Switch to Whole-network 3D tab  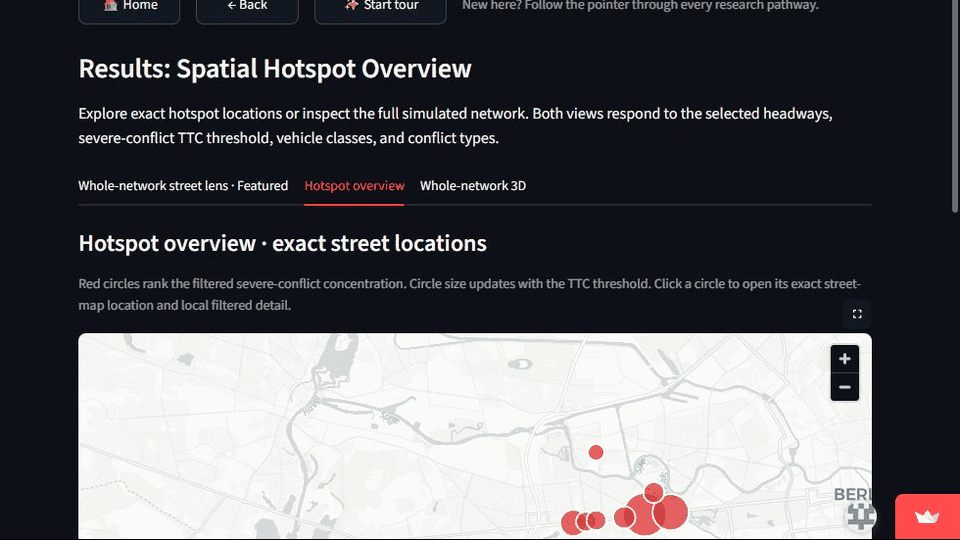[x=473, y=186]
